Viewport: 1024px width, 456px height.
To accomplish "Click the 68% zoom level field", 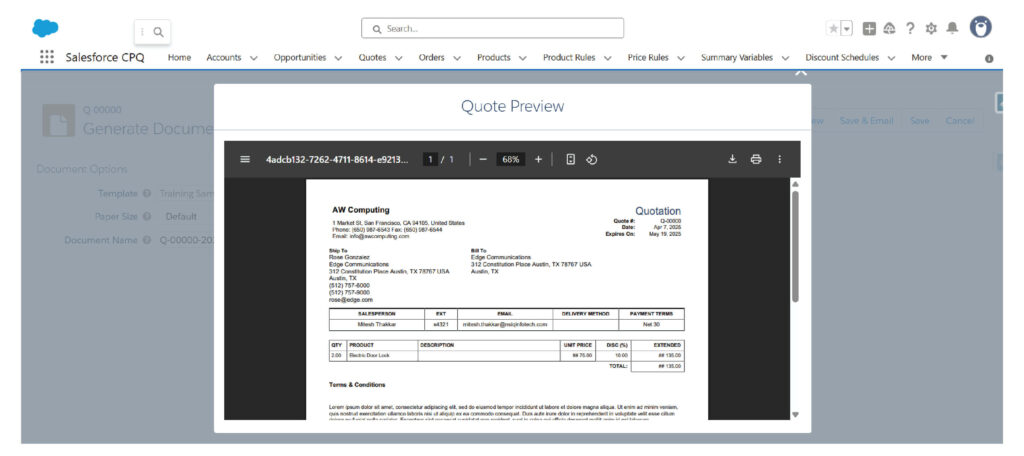I will click(x=511, y=159).
